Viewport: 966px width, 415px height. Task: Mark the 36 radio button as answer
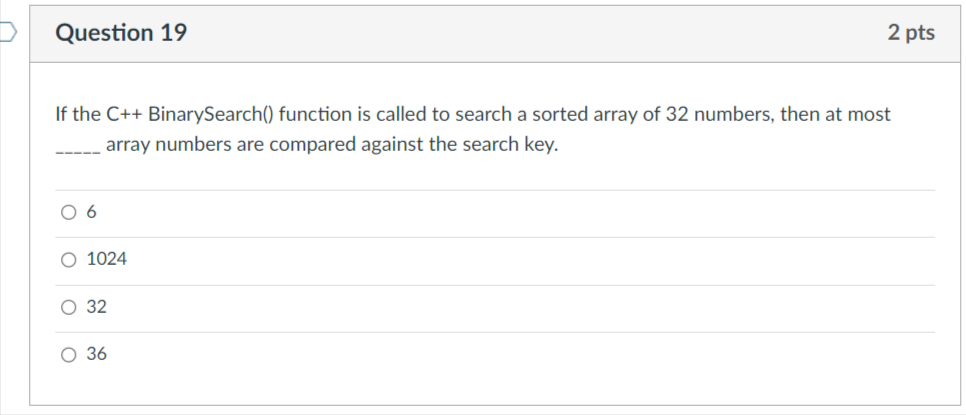click(x=68, y=355)
